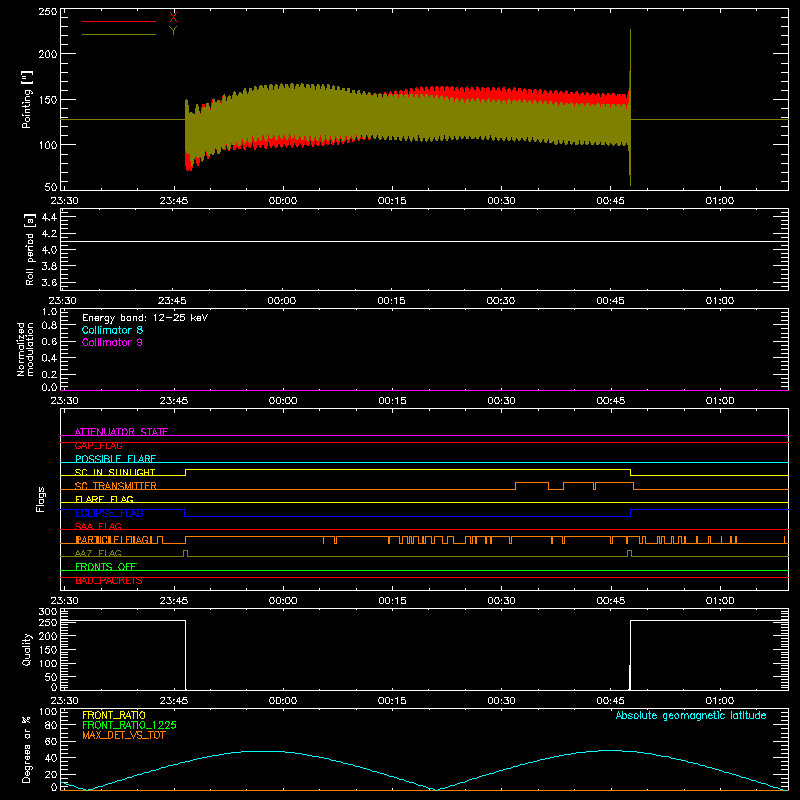Select the SAA_FLAG label
Viewport: 800px width, 800px height.
[x=98, y=526]
